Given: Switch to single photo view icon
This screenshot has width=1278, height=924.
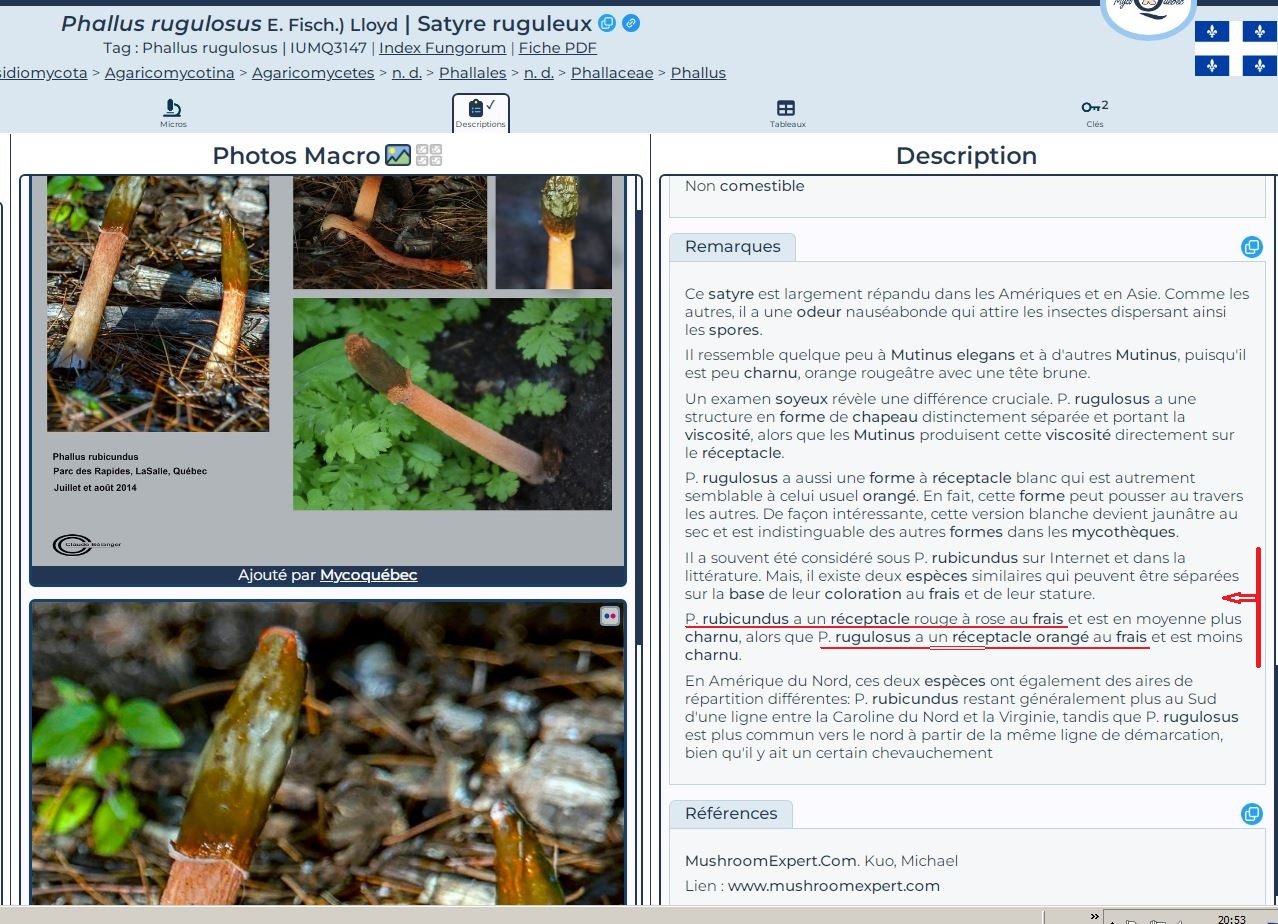Looking at the screenshot, I should [x=398, y=155].
